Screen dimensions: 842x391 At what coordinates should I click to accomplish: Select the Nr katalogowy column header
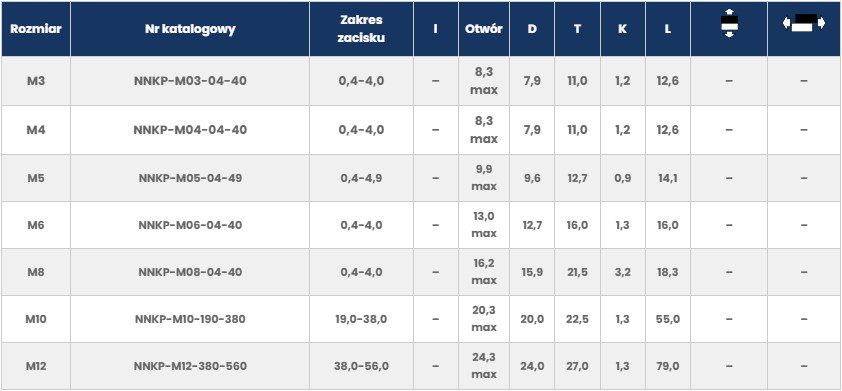(190, 29)
